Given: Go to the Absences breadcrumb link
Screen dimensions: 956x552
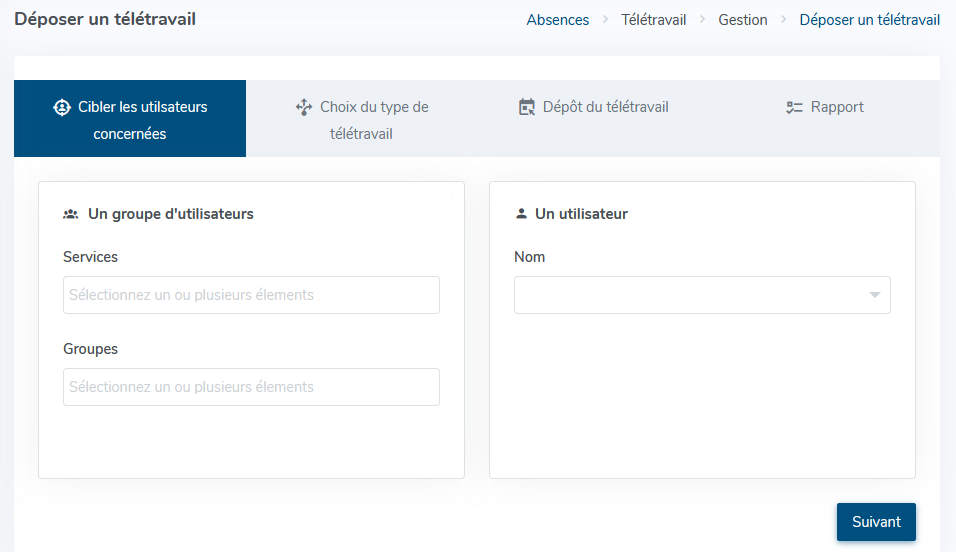Looking at the screenshot, I should click(x=557, y=20).
